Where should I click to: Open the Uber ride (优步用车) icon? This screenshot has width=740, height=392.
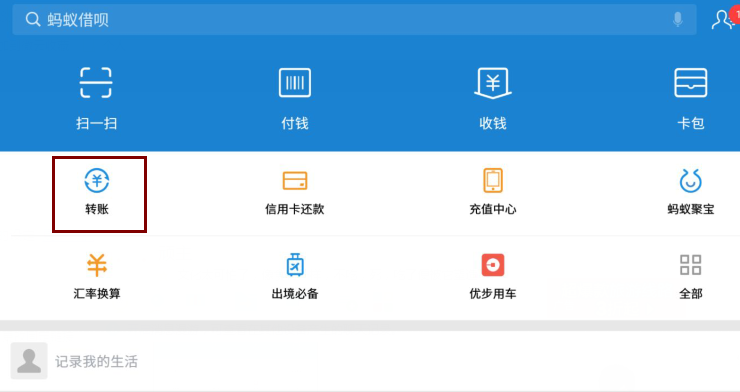click(x=493, y=265)
